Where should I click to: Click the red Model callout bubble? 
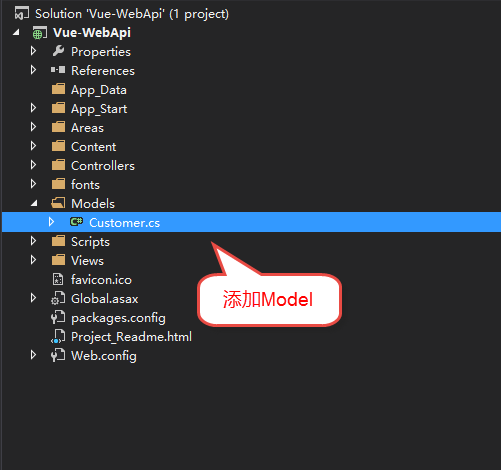[x=269, y=299]
